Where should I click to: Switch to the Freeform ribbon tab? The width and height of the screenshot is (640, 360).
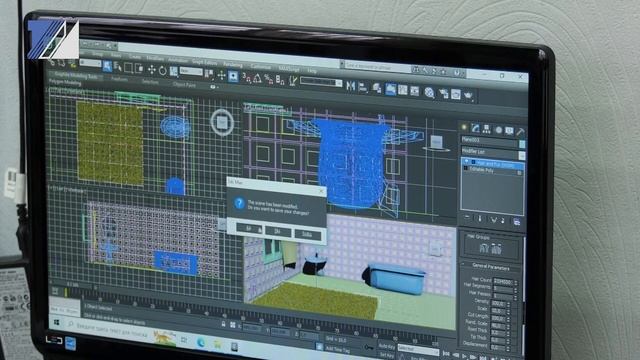119,79
